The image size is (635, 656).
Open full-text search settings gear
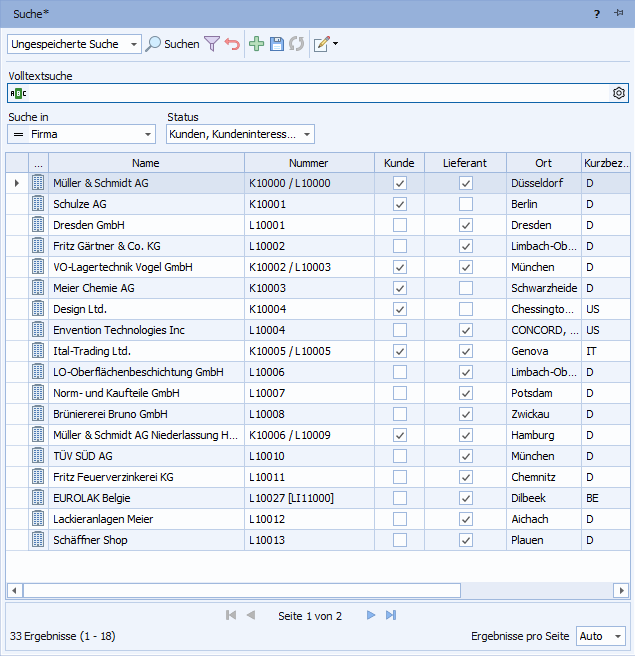coord(619,93)
